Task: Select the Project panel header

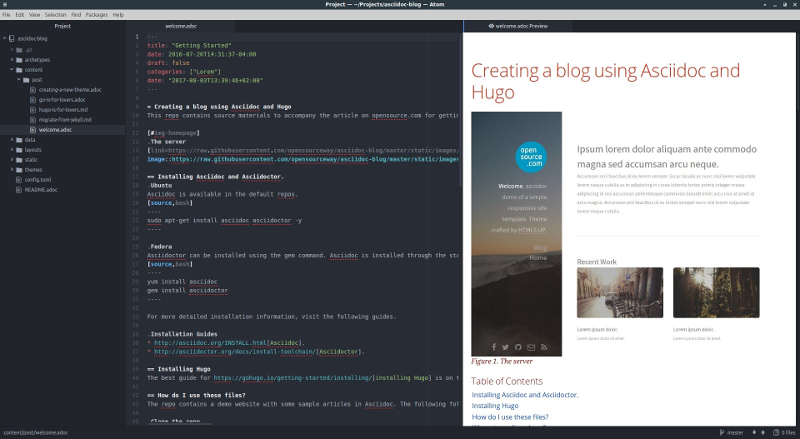Action: (x=63, y=26)
